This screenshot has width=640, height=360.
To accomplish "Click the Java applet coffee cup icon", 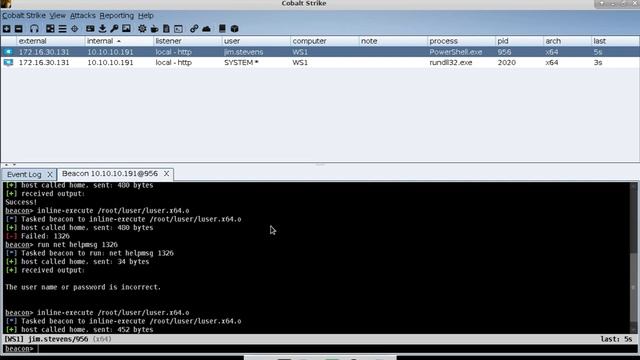I will (154, 29).
